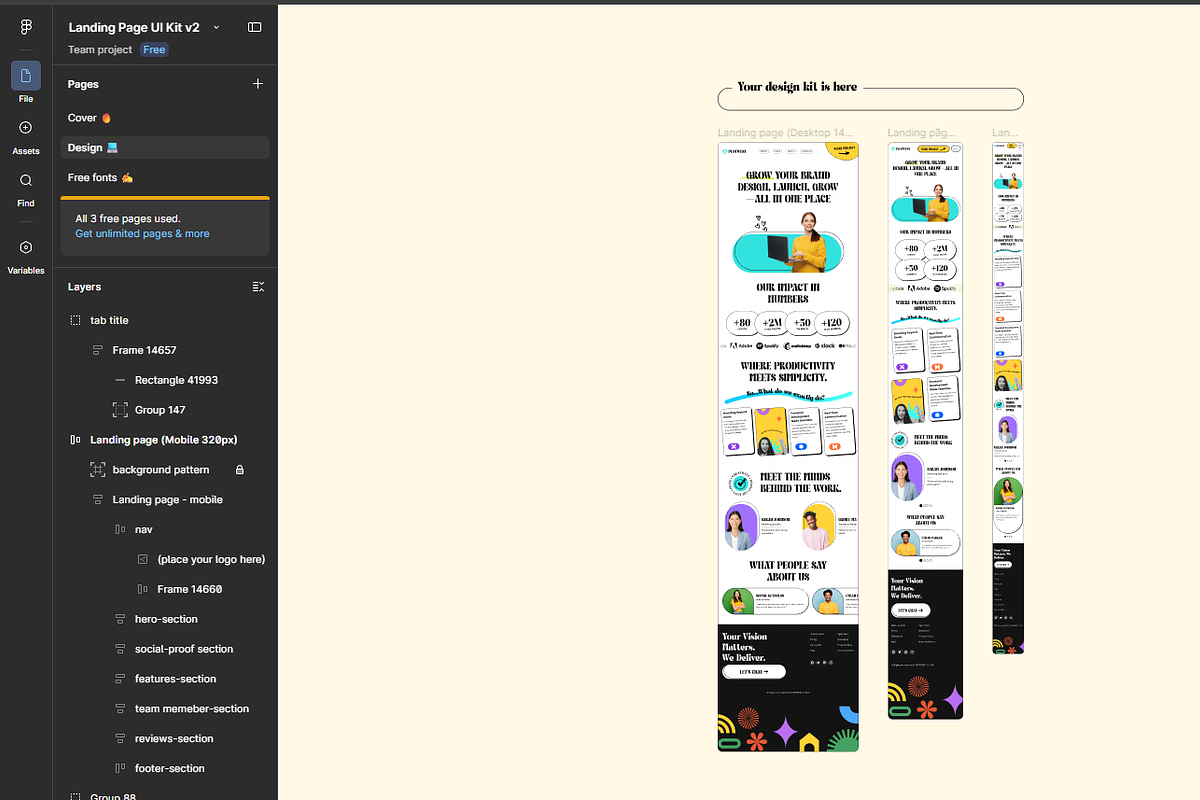The height and width of the screenshot is (800, 1200).
Task: Open the file name dropdown chevron
Action: [x=217, y=28]
